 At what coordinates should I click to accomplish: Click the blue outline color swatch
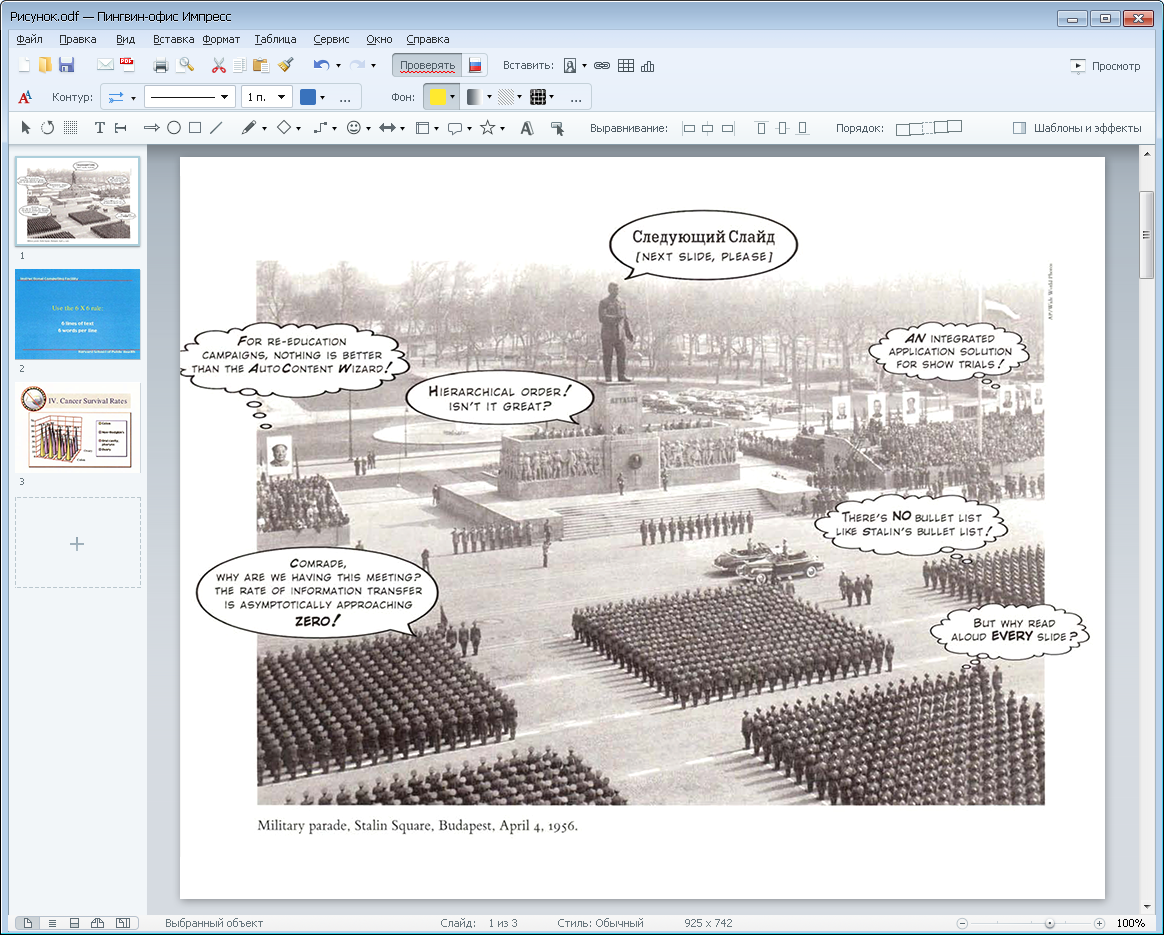(308, 97)
